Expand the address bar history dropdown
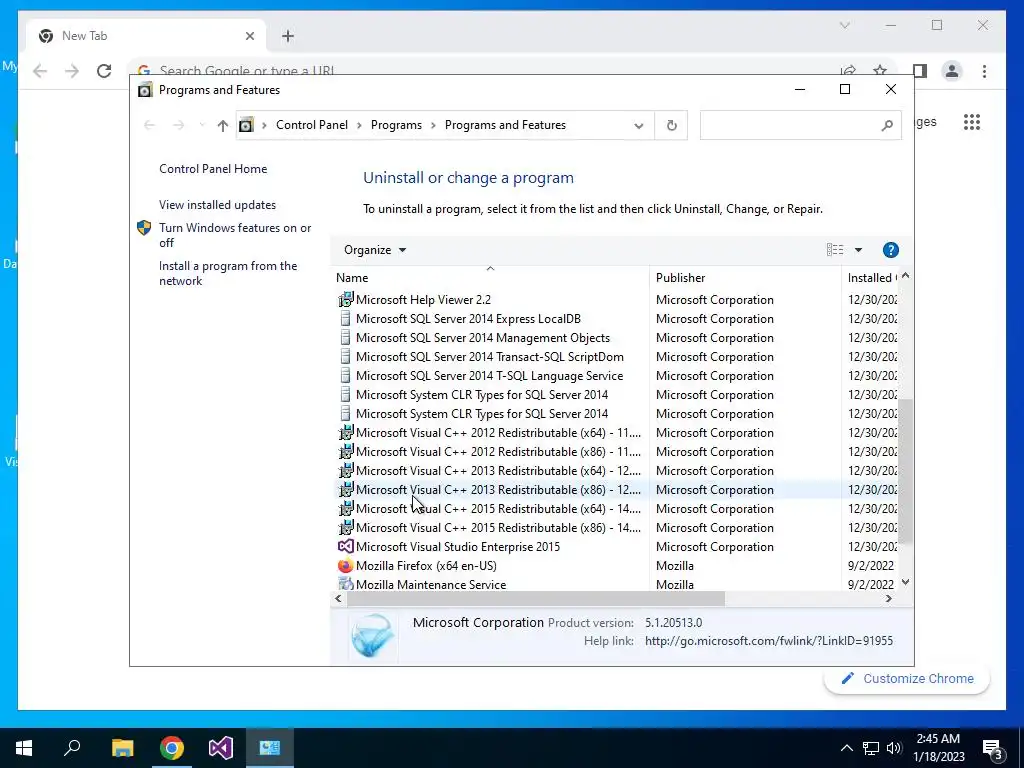 [639, 125]
